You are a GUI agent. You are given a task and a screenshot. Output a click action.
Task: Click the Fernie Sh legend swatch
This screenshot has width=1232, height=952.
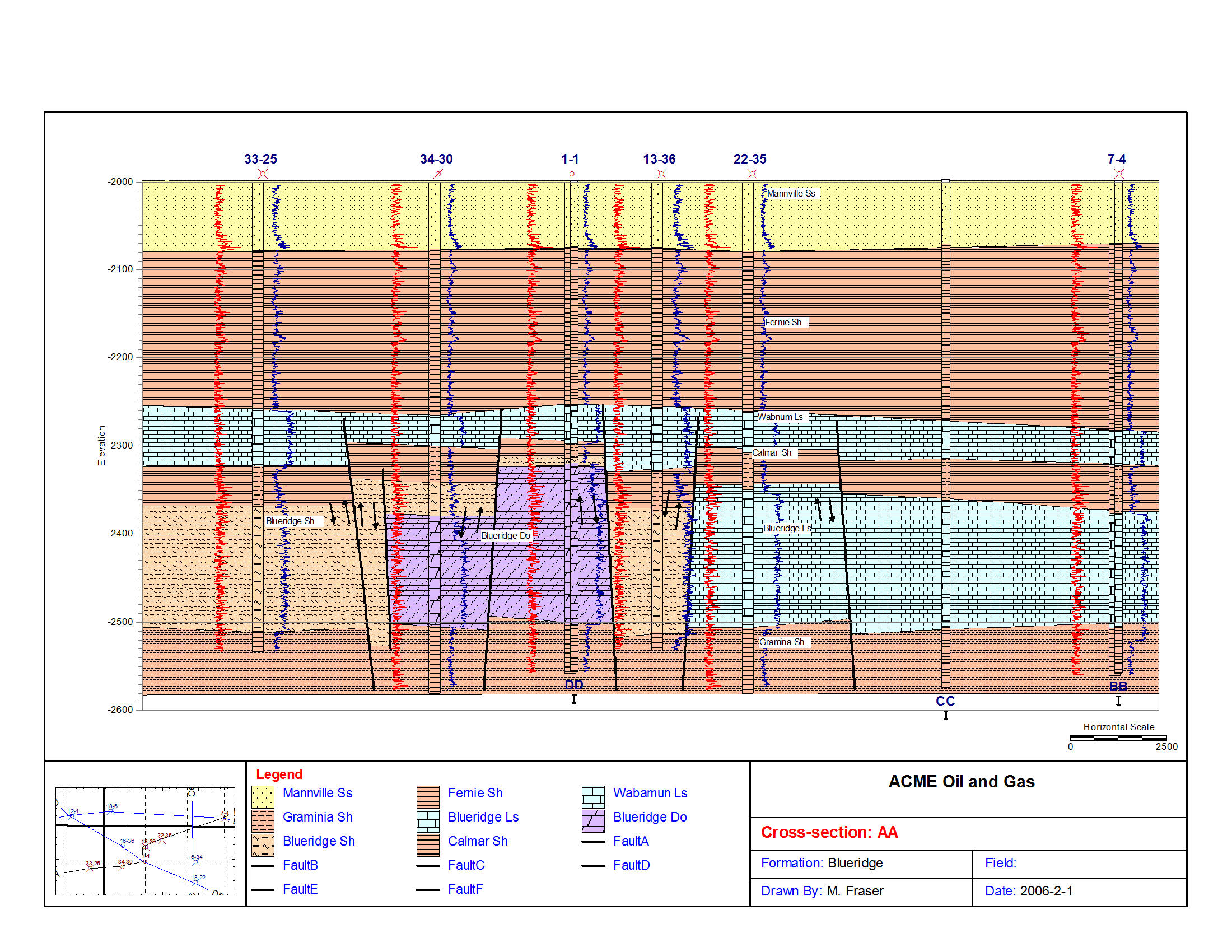tap(428, 796)
